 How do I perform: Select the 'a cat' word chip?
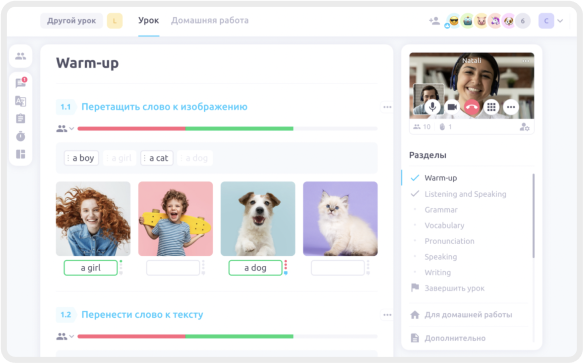click(x=157, y=158)
